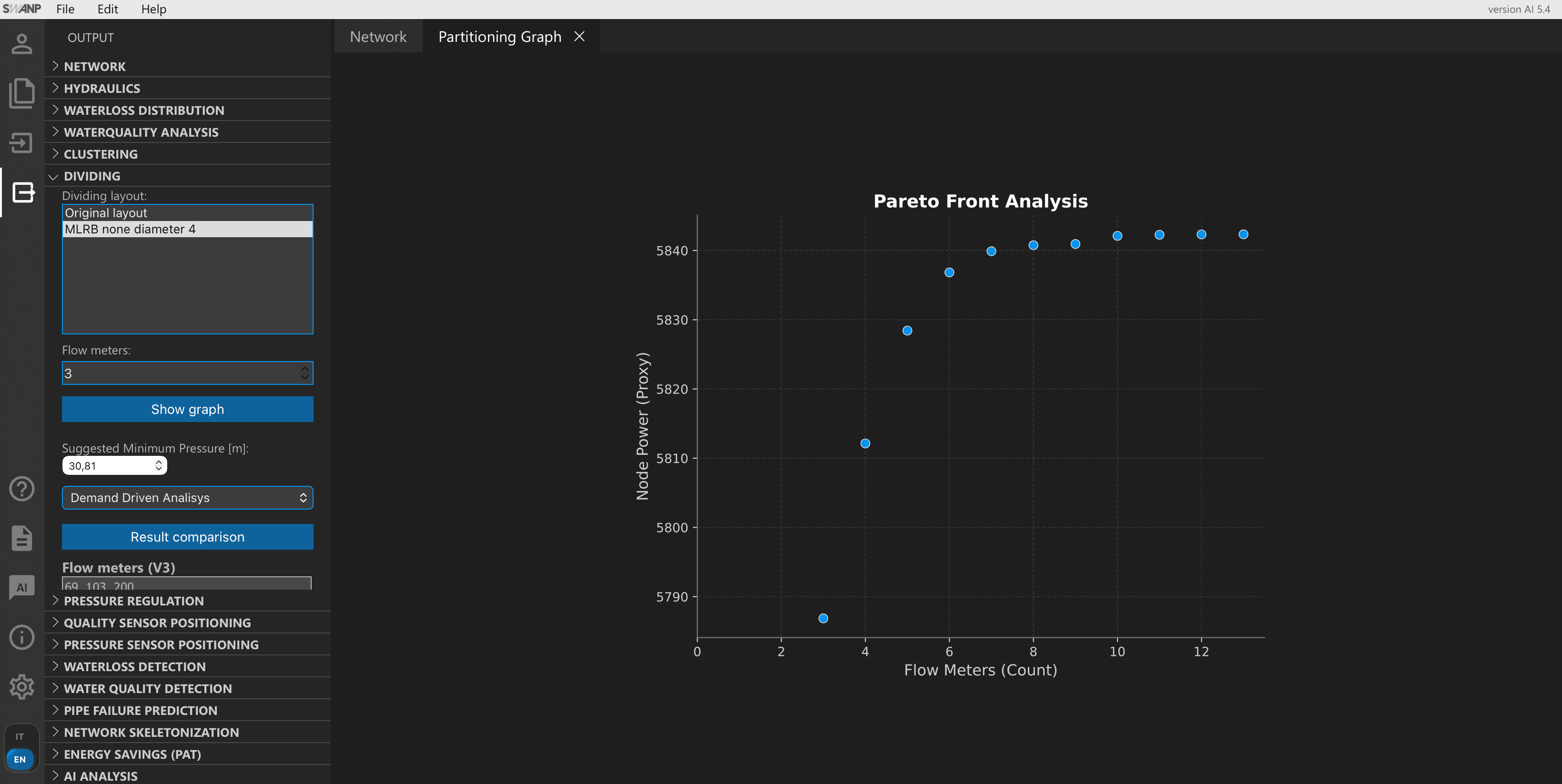
Task: Expand WATERLOSS DISTRIBUTION section
Action: pyautogui.click(x=188, y=110)
